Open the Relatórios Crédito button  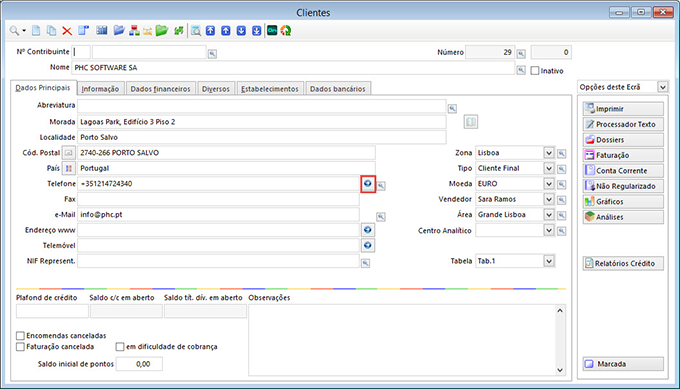point(623,263)
